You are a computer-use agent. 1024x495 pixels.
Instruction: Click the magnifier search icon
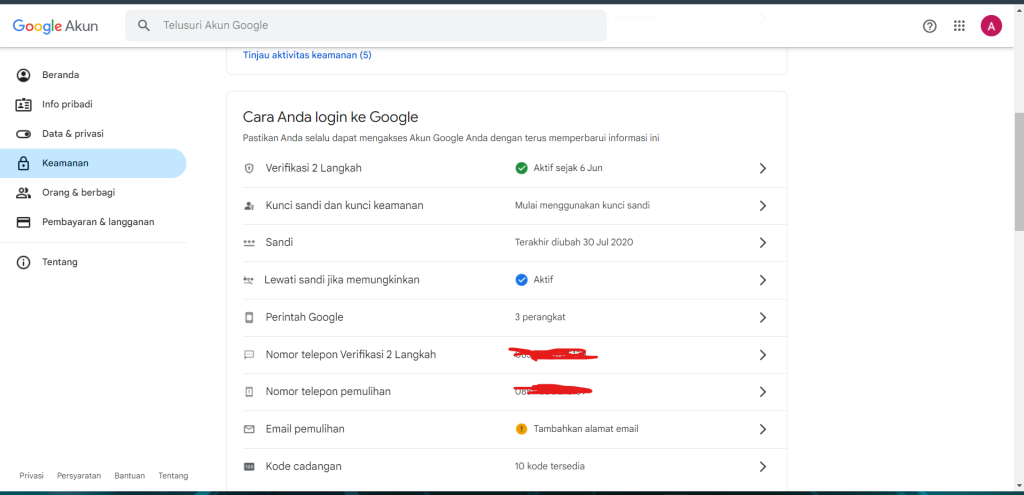coord(145,25)
